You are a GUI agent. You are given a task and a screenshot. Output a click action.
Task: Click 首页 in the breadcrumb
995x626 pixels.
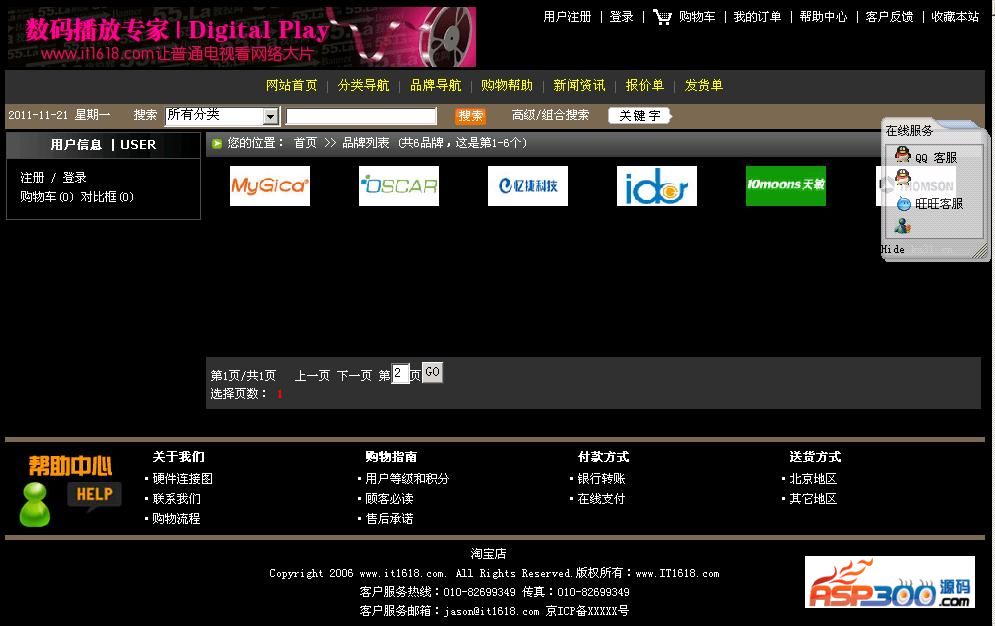pyautogui.click(x=305, y=143)
